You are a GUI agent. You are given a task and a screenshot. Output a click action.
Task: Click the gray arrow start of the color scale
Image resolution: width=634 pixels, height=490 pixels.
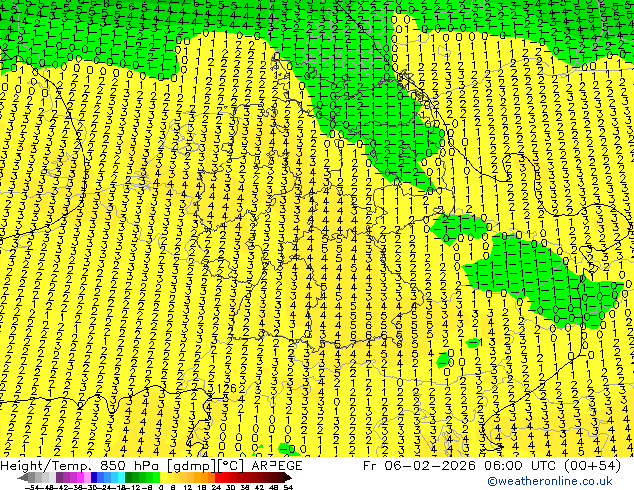pos(23,477)
